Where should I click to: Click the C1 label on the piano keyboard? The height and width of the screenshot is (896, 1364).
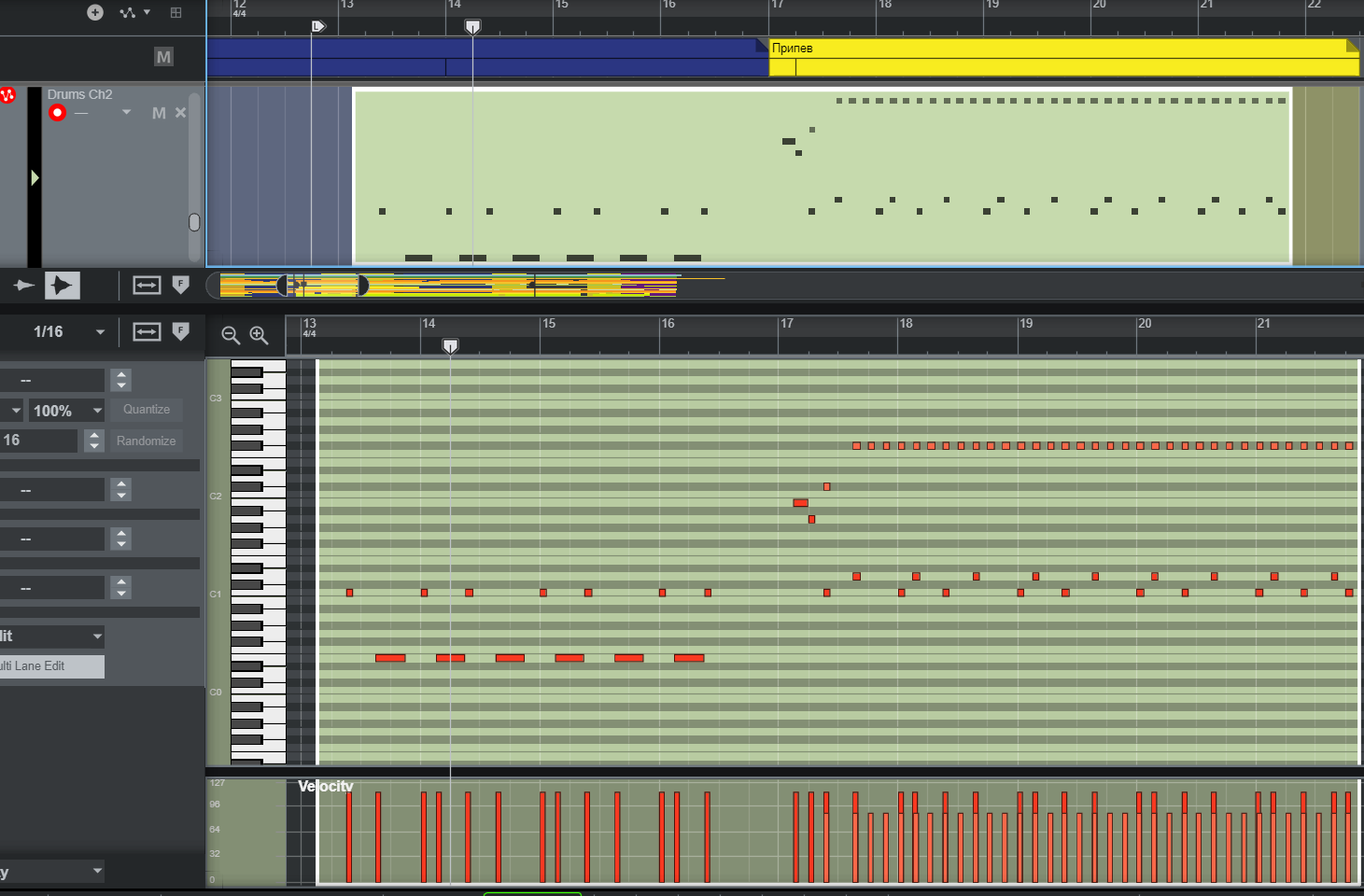click(216, 595)
